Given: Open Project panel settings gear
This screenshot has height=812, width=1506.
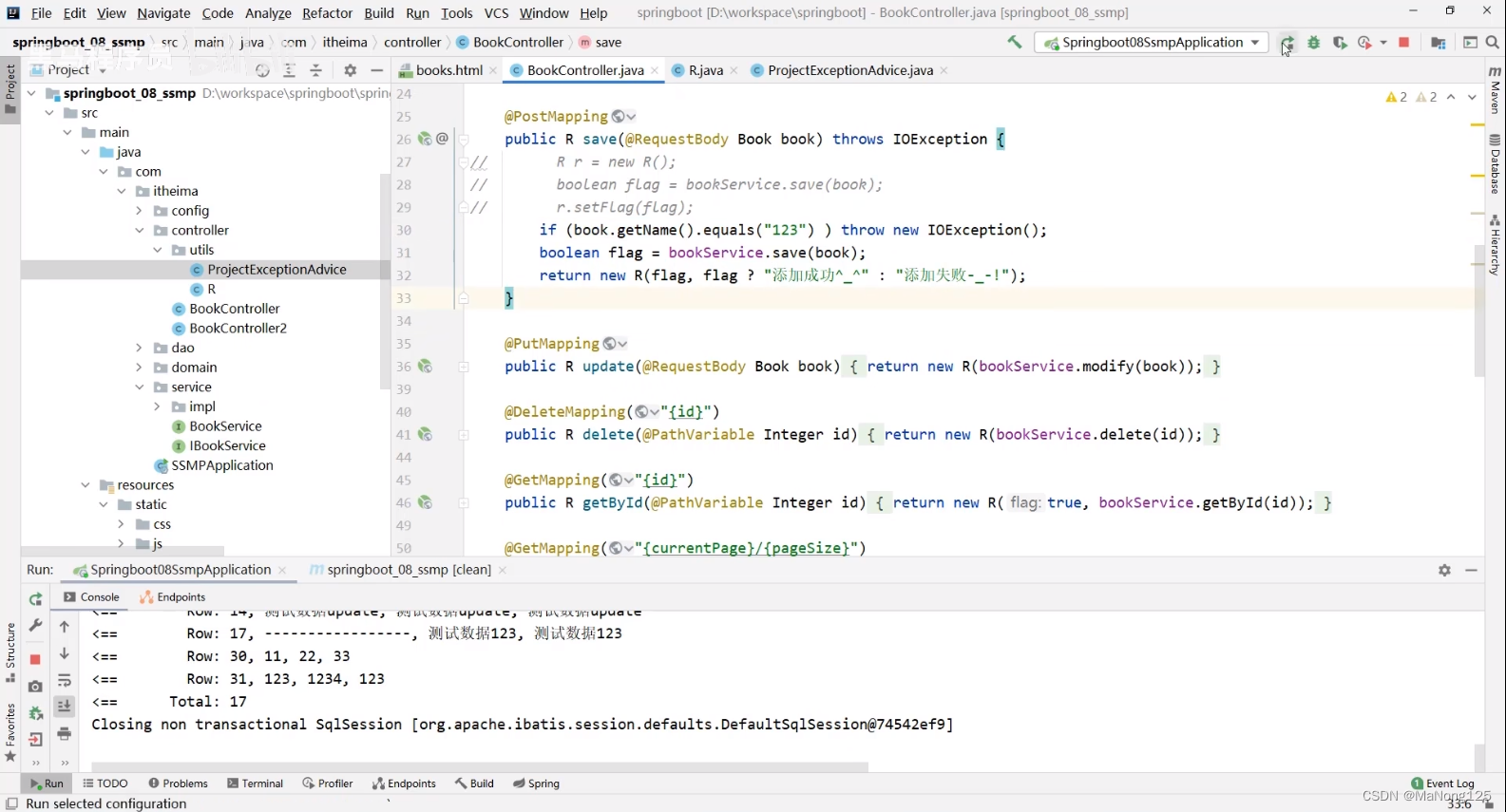Looking at the screenshot, I should (x=351, y=70).
